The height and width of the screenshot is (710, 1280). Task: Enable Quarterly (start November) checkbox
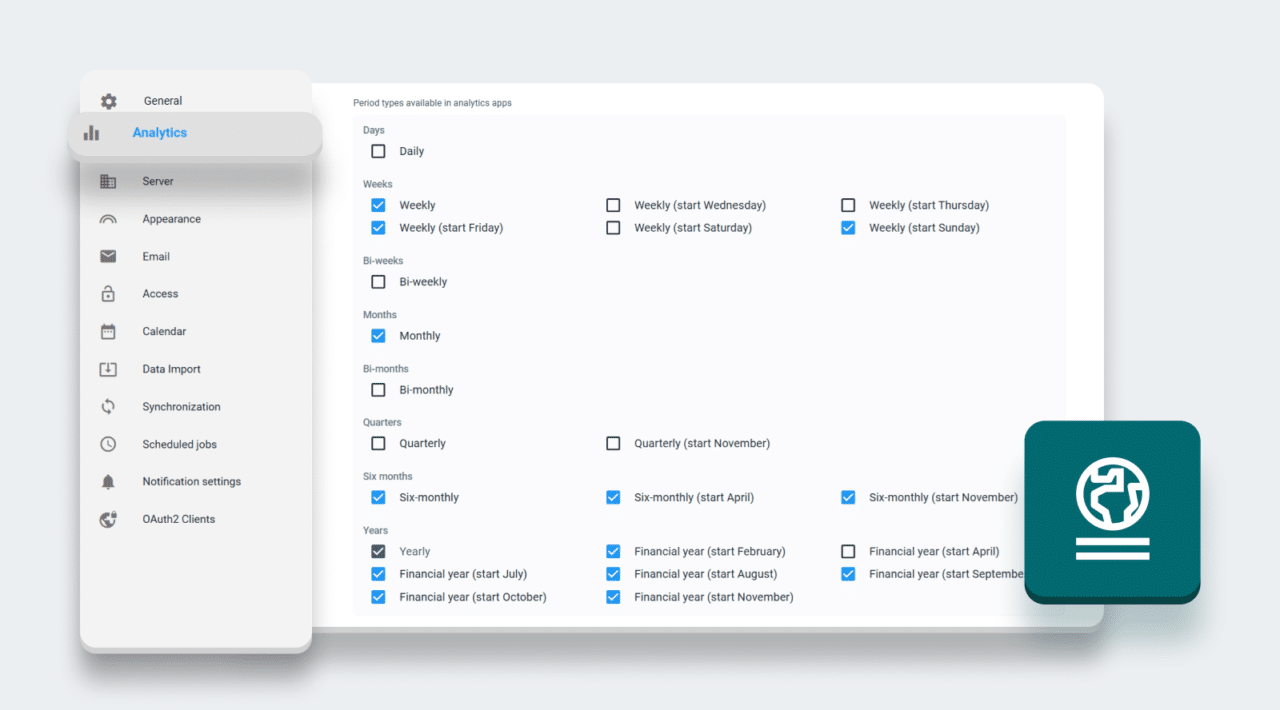click(x=613, y=443)
